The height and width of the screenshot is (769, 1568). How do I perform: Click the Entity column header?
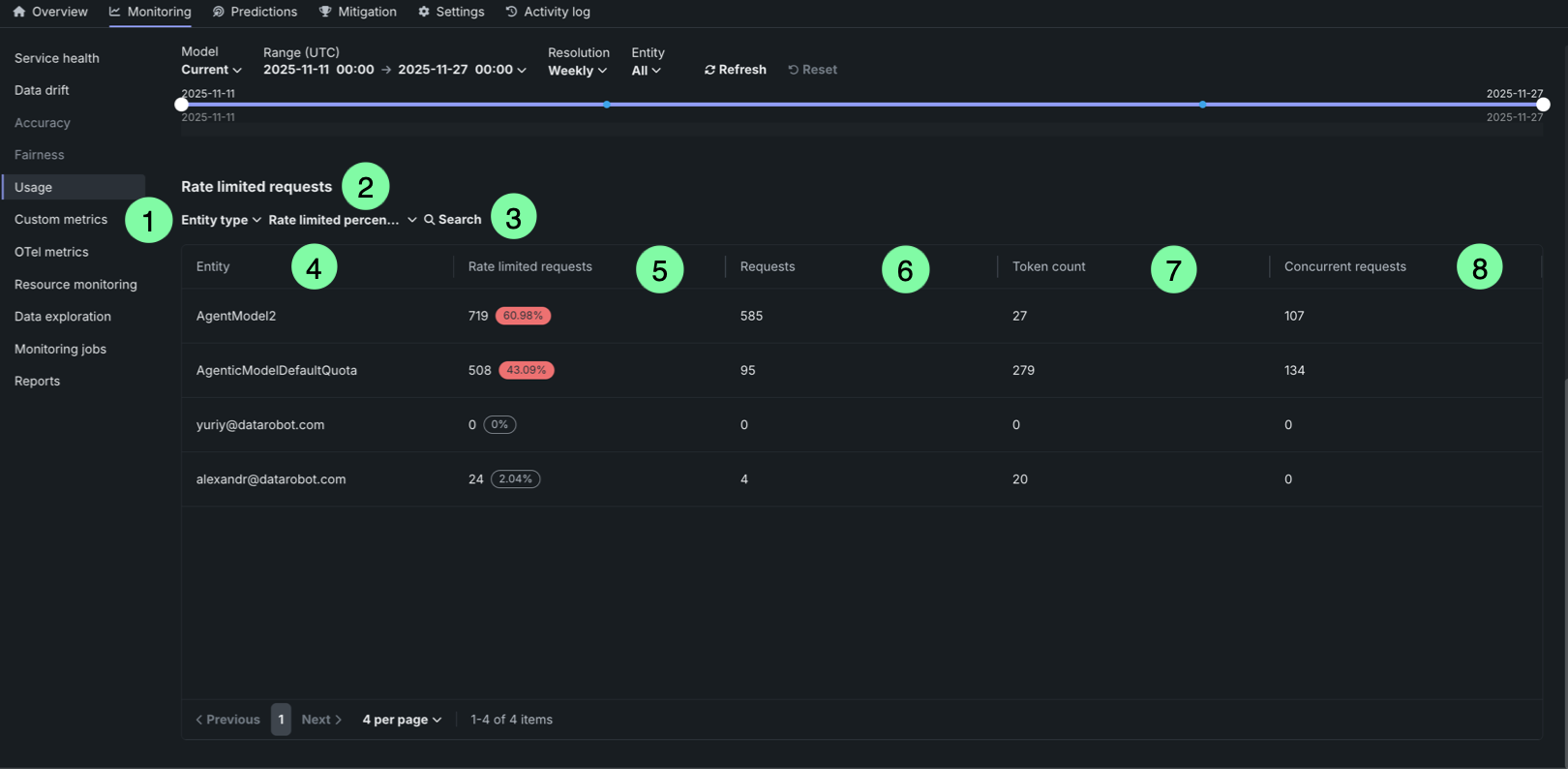click(x=213, y=266)
